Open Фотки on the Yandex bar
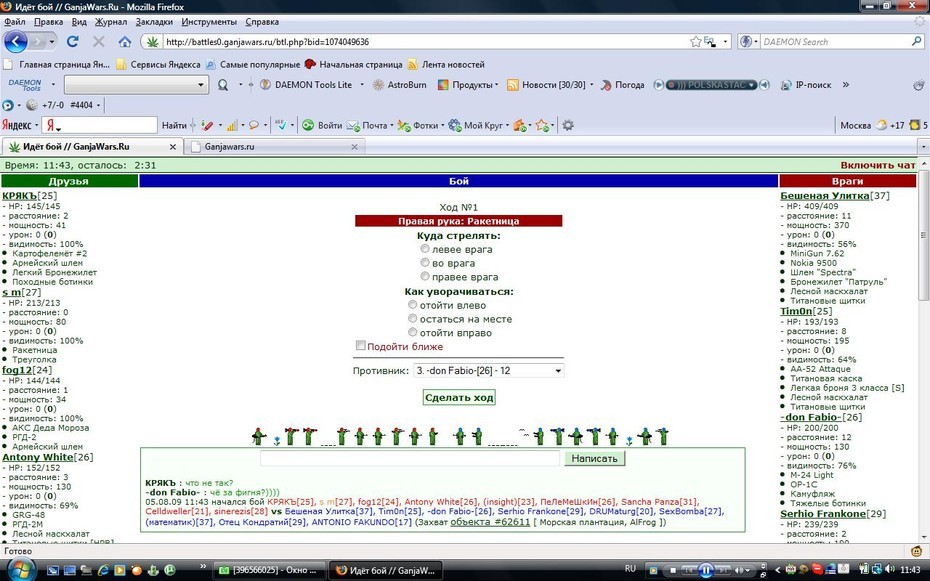The image size is (930, 581). [419, 125]
